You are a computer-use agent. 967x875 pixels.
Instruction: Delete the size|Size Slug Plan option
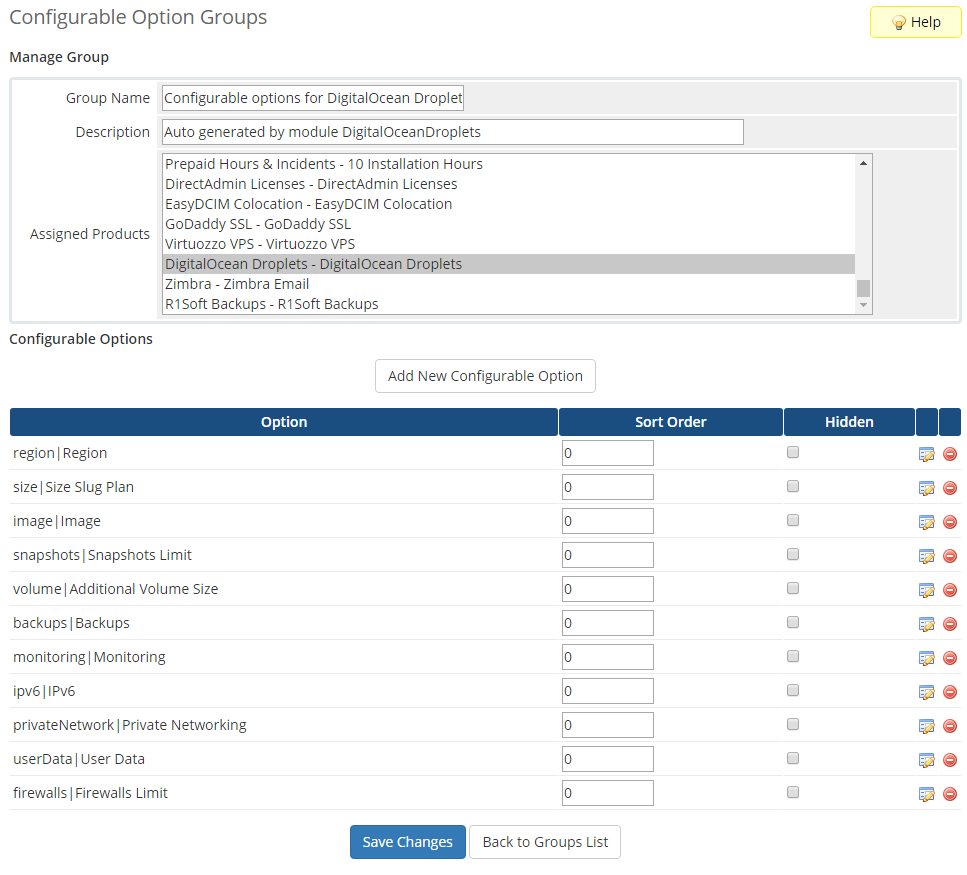pyautogui.click(x=950, y=488)
